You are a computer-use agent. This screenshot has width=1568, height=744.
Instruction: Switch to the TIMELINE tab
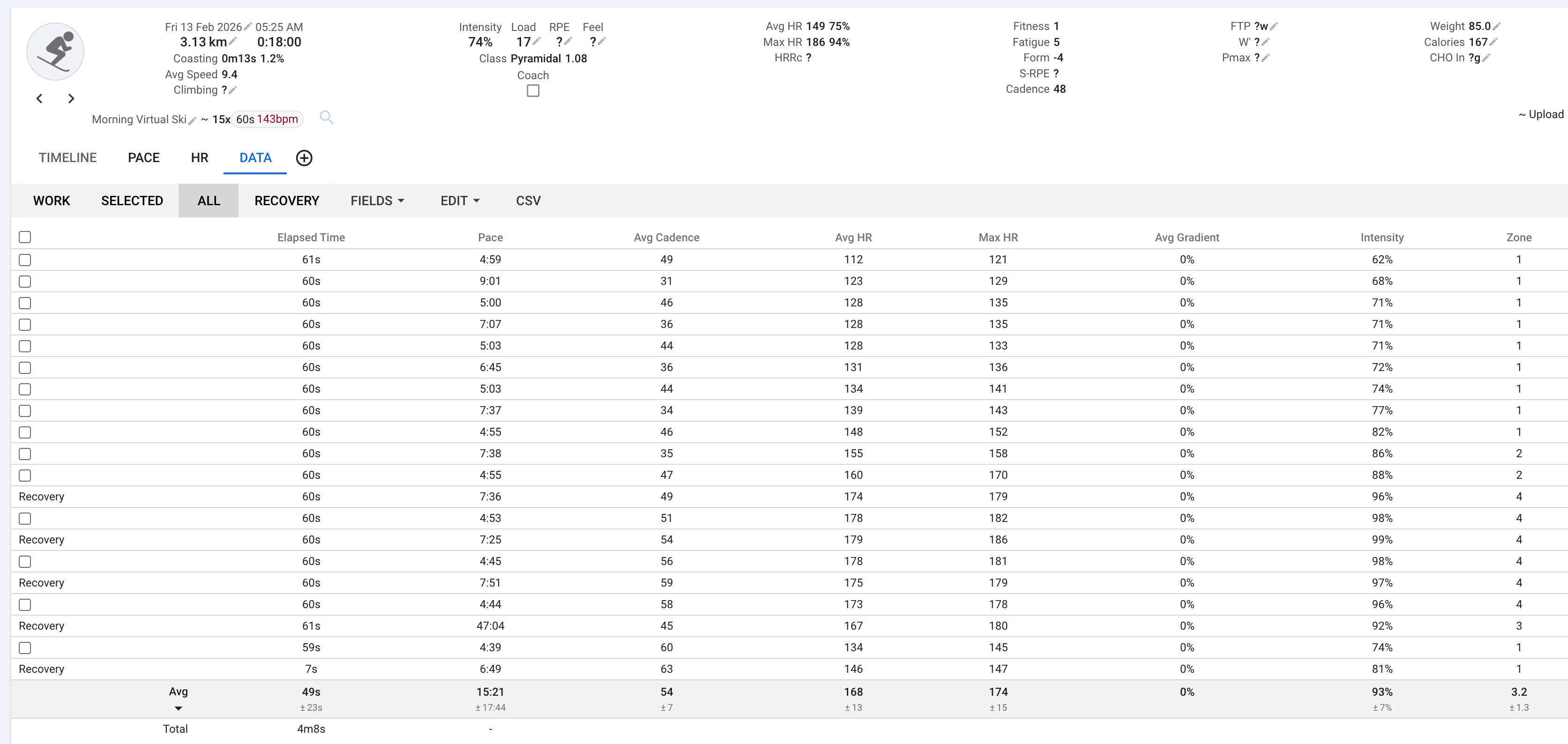click(x=67, y=157)
